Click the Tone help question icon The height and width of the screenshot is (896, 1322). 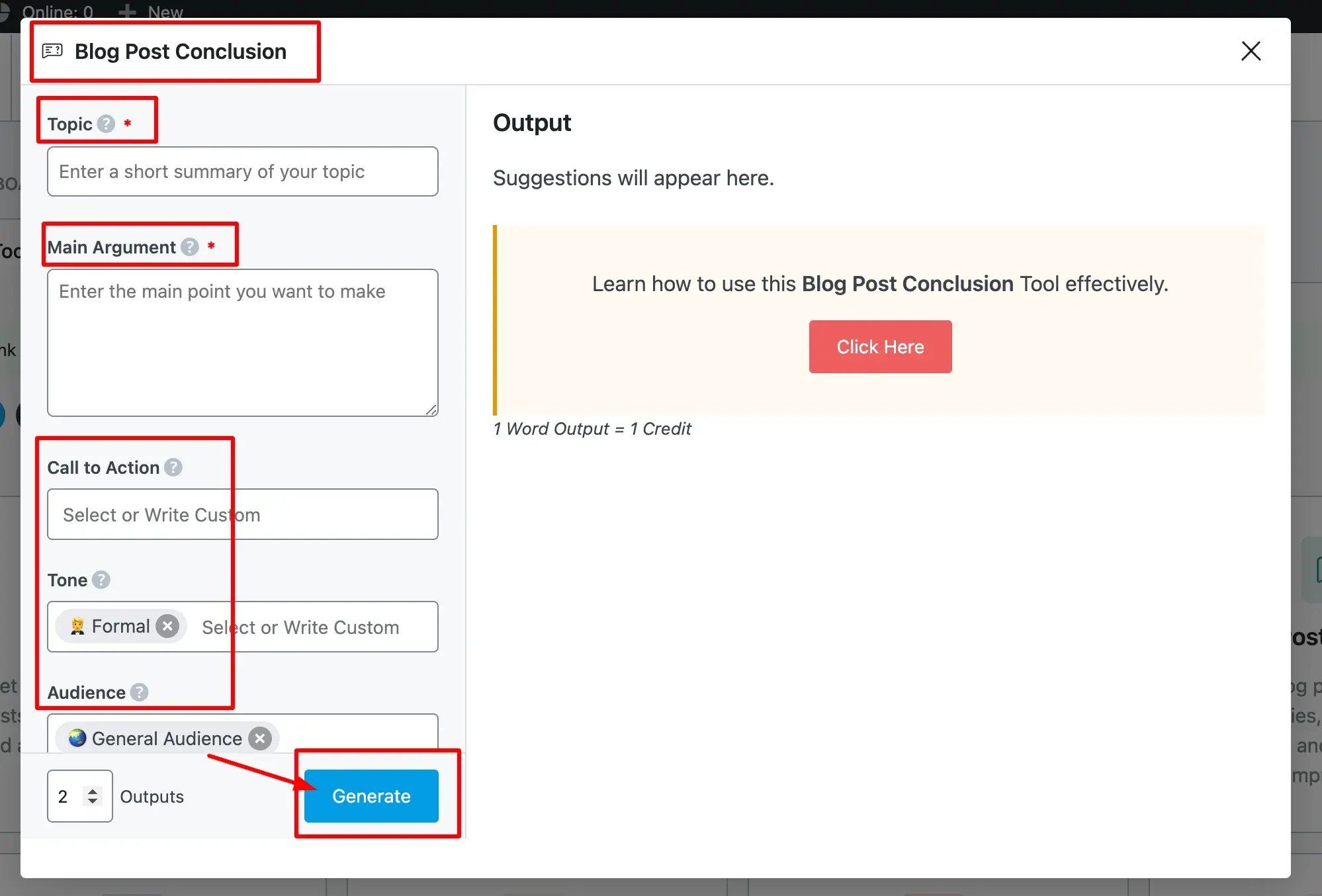pos(101,580)
